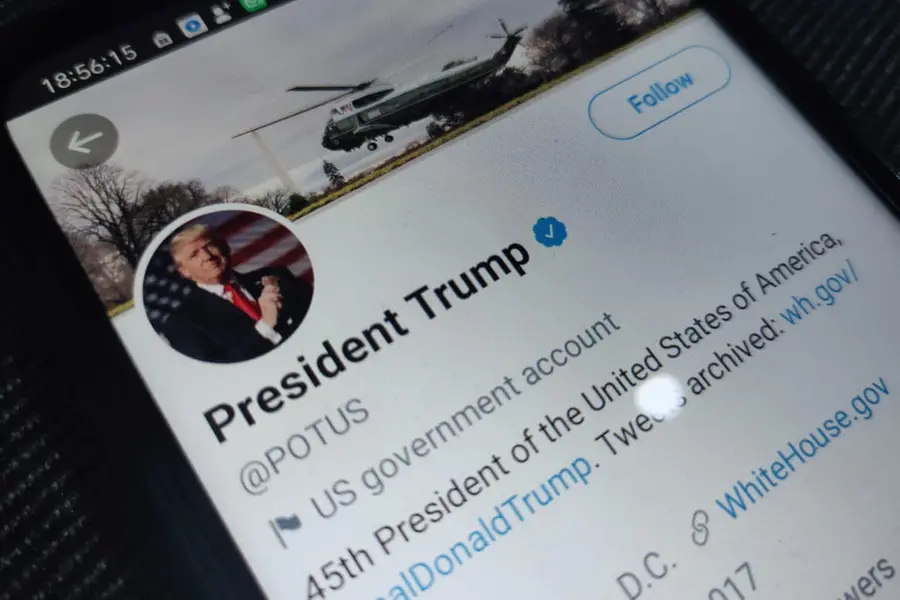
Task: Tap the green notification icon in status bar
Action: click(x=253, y=5)
